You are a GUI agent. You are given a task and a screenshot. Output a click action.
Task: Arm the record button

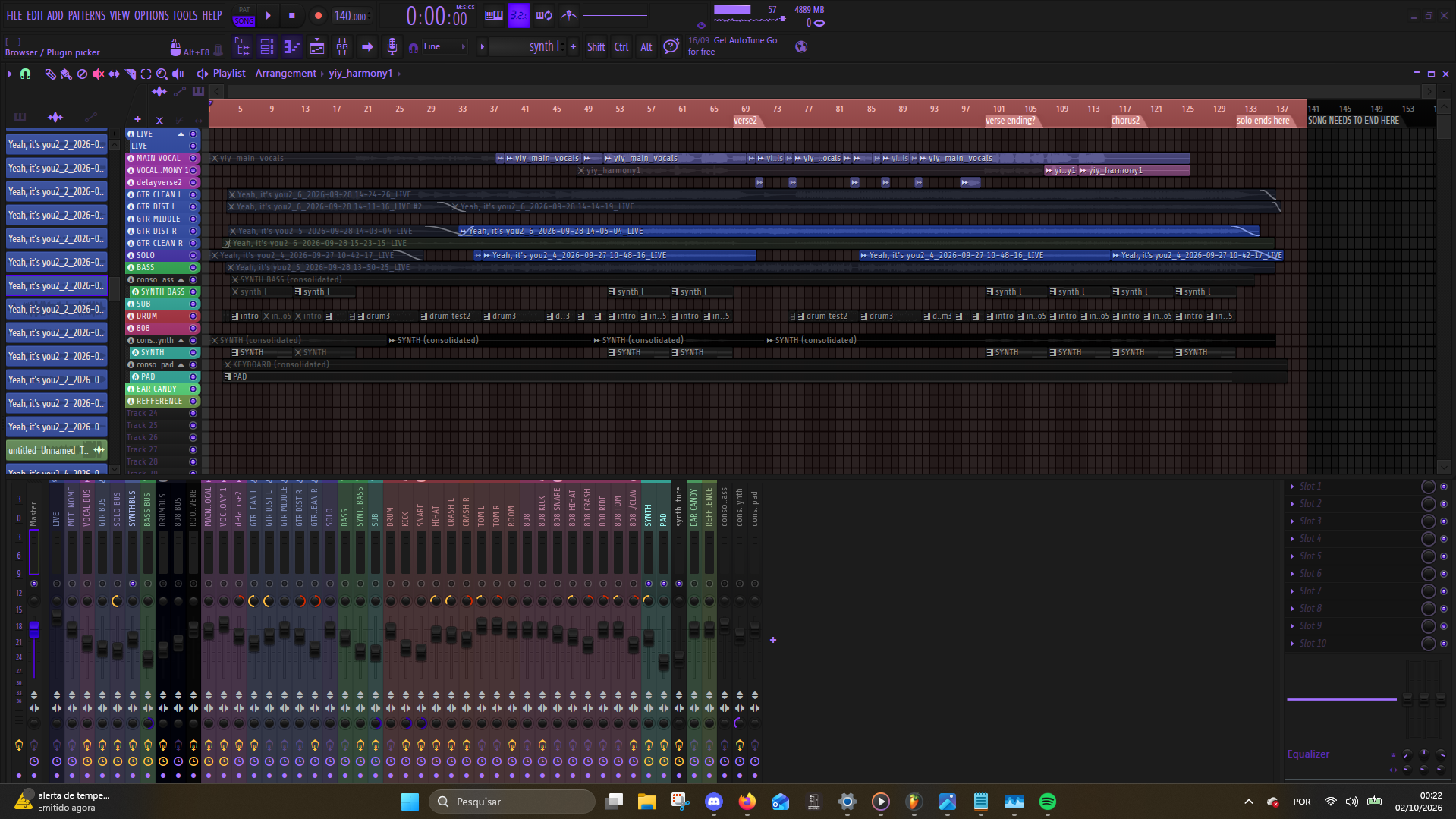click(x=318, y=15)
